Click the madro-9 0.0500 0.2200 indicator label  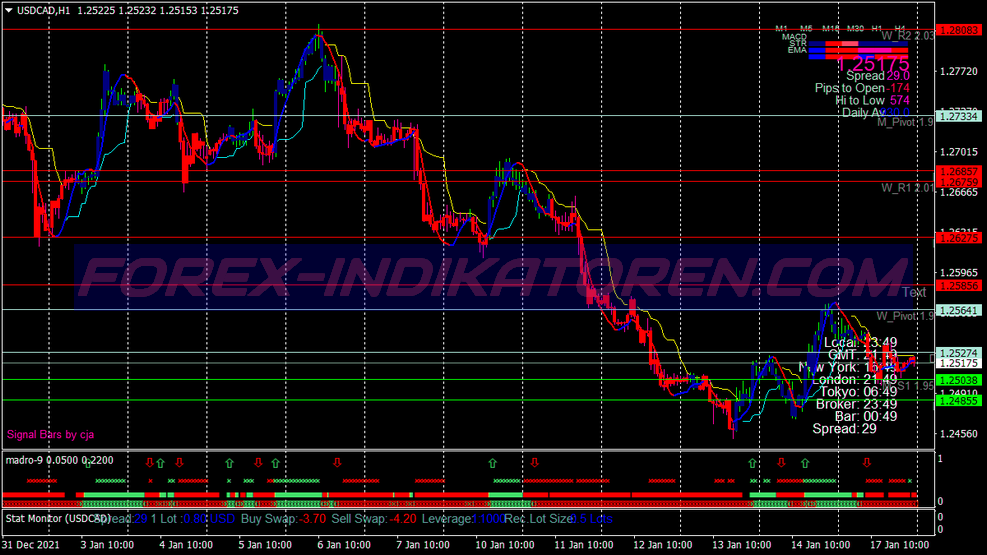59,460
